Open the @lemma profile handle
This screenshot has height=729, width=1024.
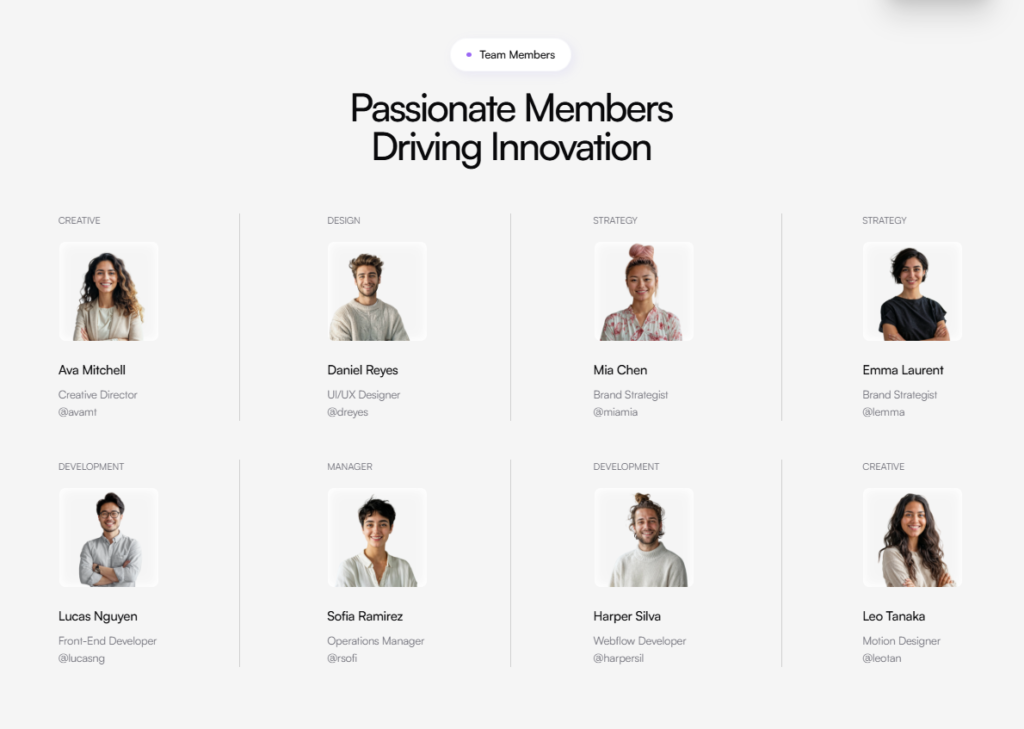point(884,412)
